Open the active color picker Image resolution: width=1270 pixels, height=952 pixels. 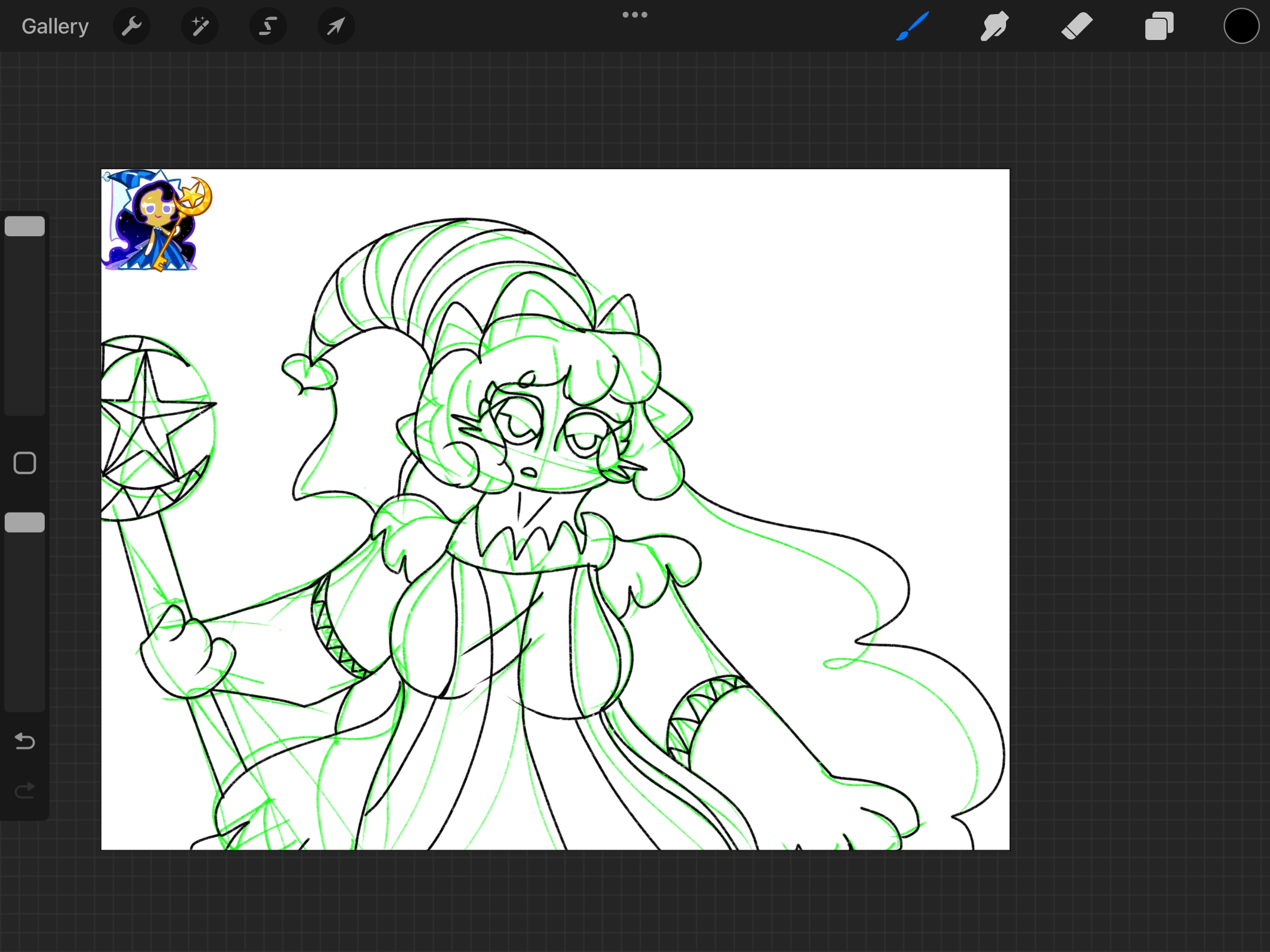coord(1241,26)
